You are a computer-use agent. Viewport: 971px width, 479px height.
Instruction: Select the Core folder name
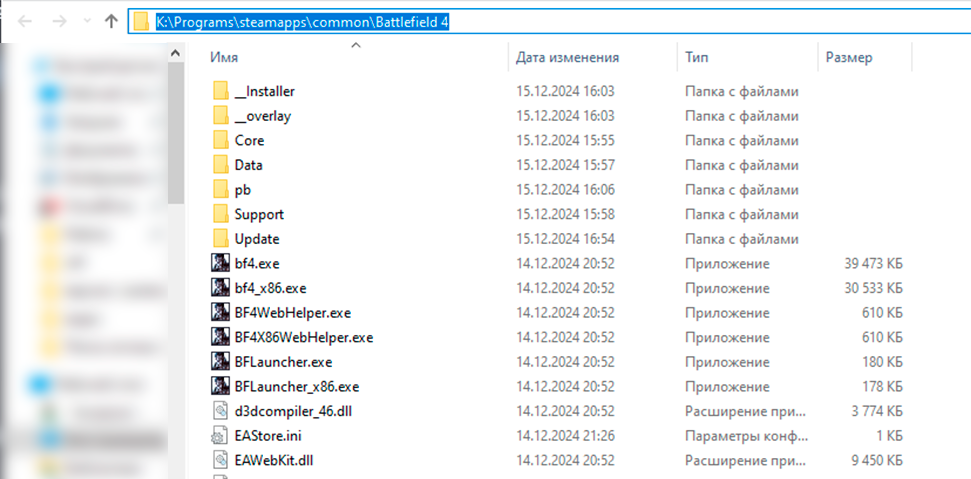250,140
